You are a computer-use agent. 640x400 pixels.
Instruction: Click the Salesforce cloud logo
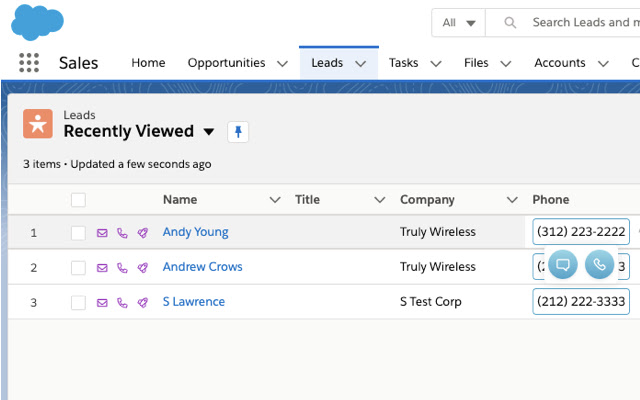(x=37, y=21)
